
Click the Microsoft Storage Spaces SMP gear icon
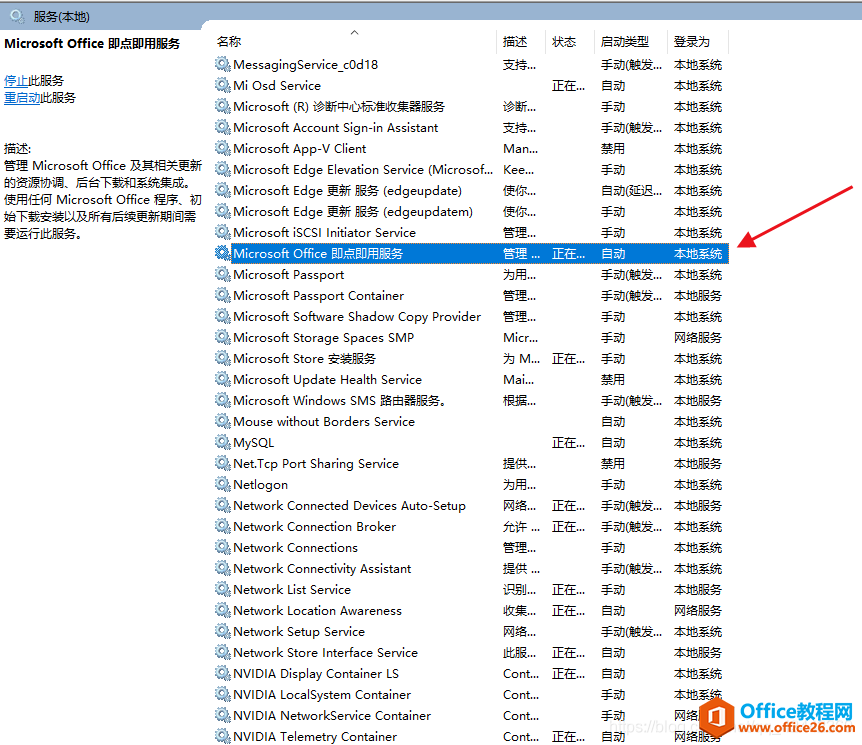pos(223,338)
